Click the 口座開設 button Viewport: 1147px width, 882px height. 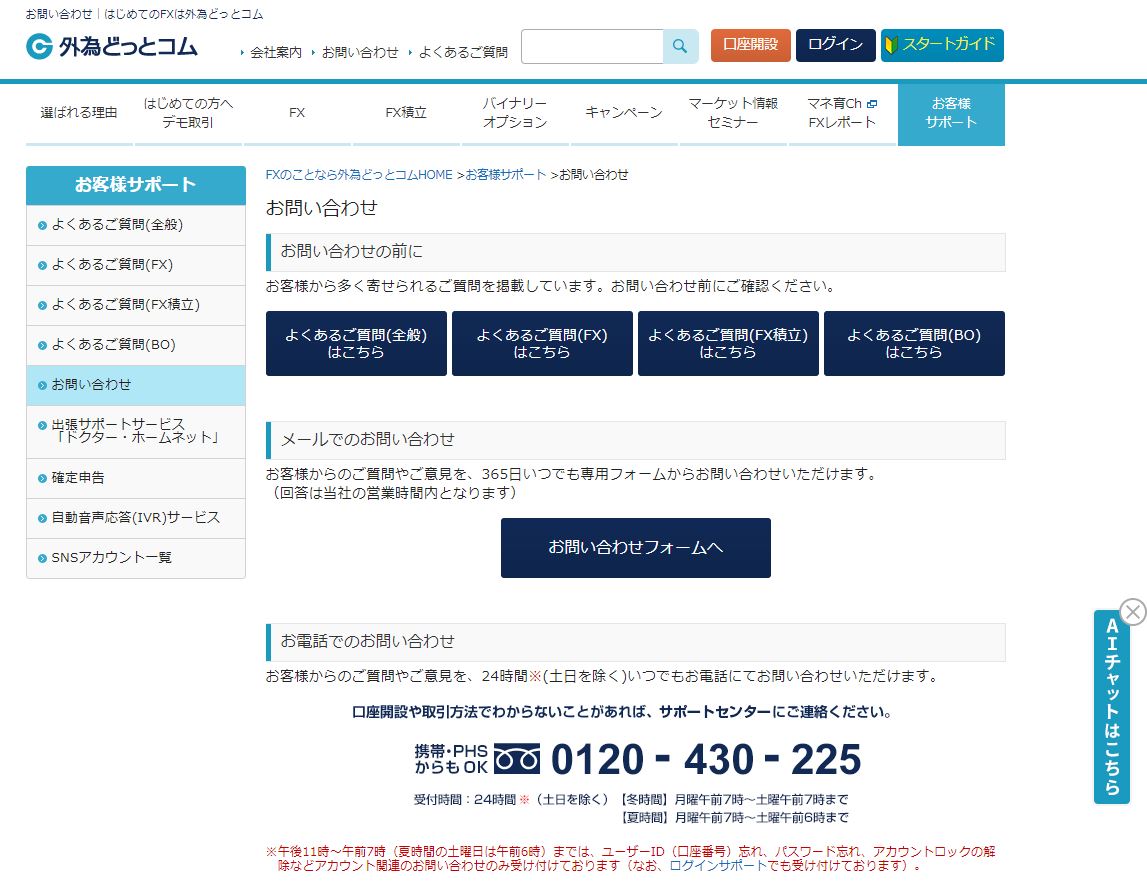751,45
